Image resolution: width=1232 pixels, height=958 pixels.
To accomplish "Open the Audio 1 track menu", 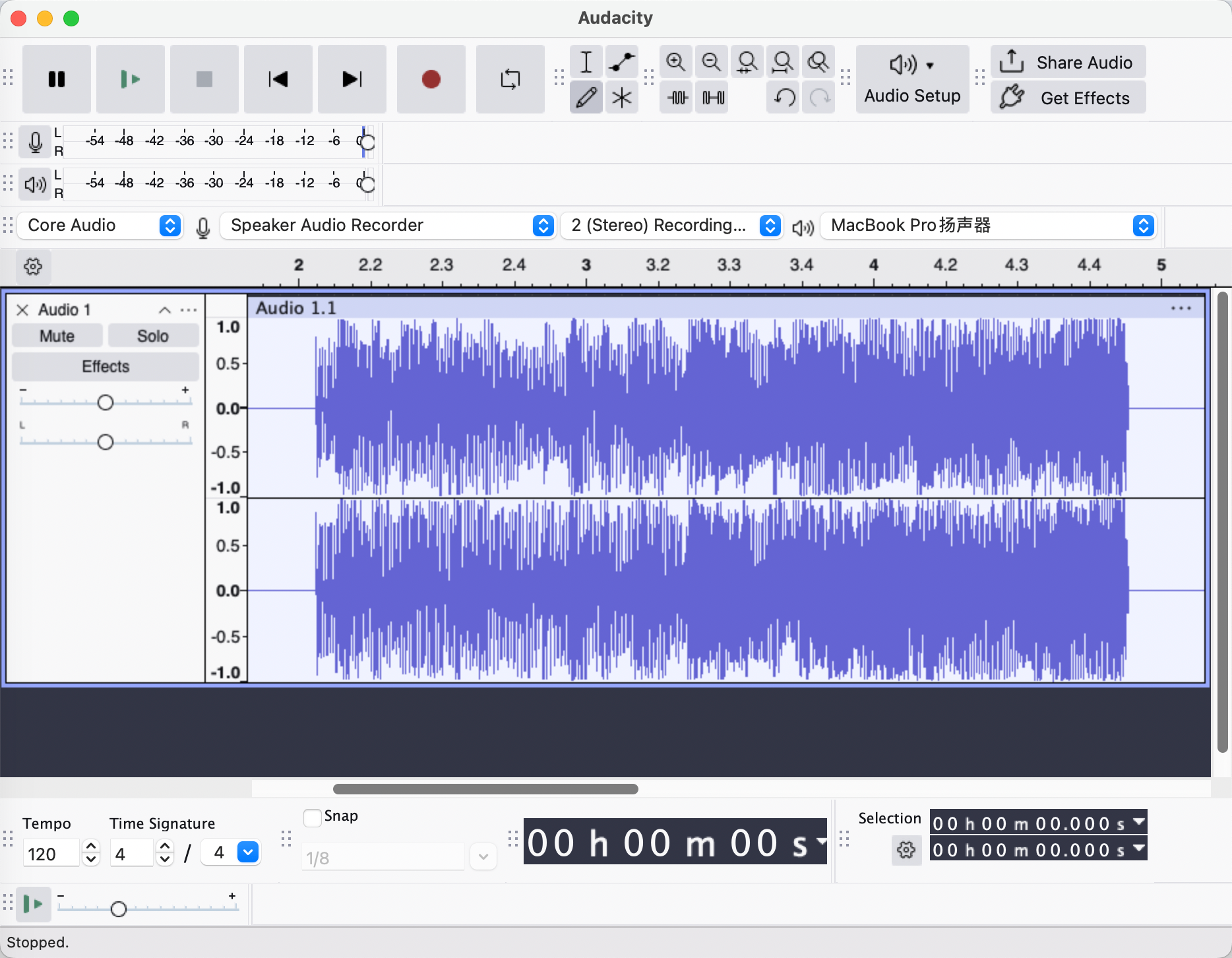I will coord(189,309).
